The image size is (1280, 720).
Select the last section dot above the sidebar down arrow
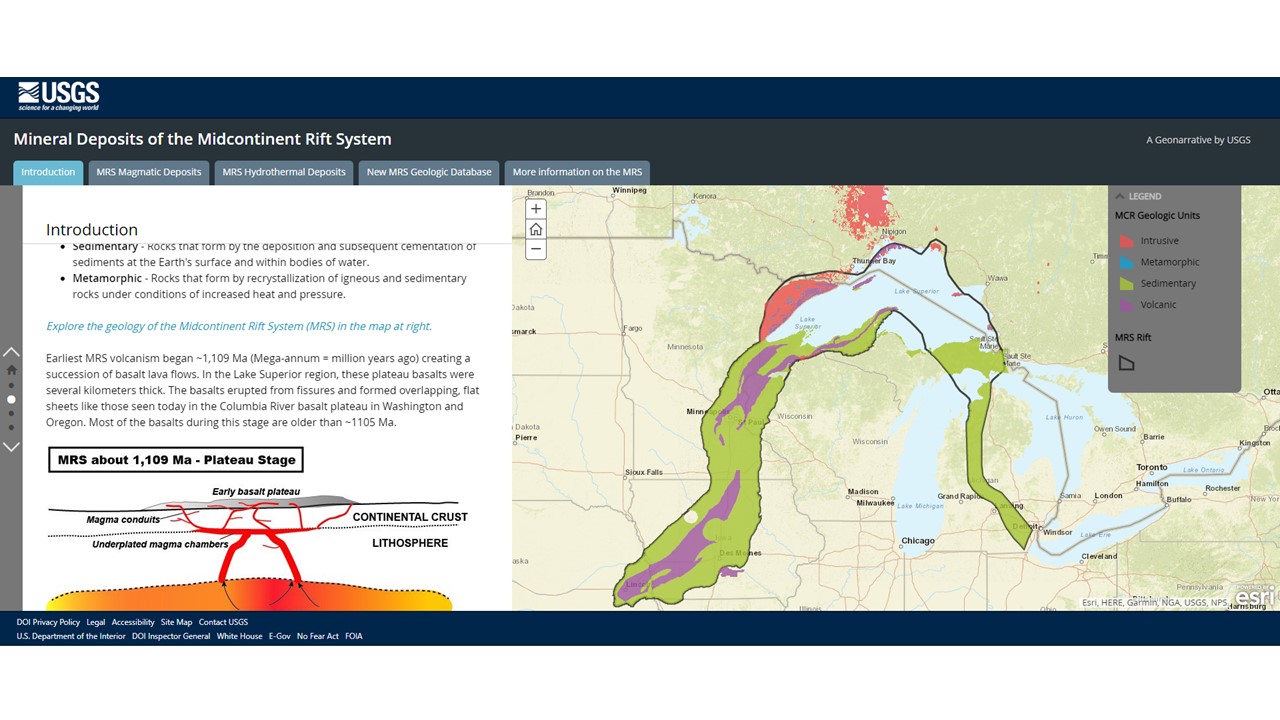click(x=11, y=427)
